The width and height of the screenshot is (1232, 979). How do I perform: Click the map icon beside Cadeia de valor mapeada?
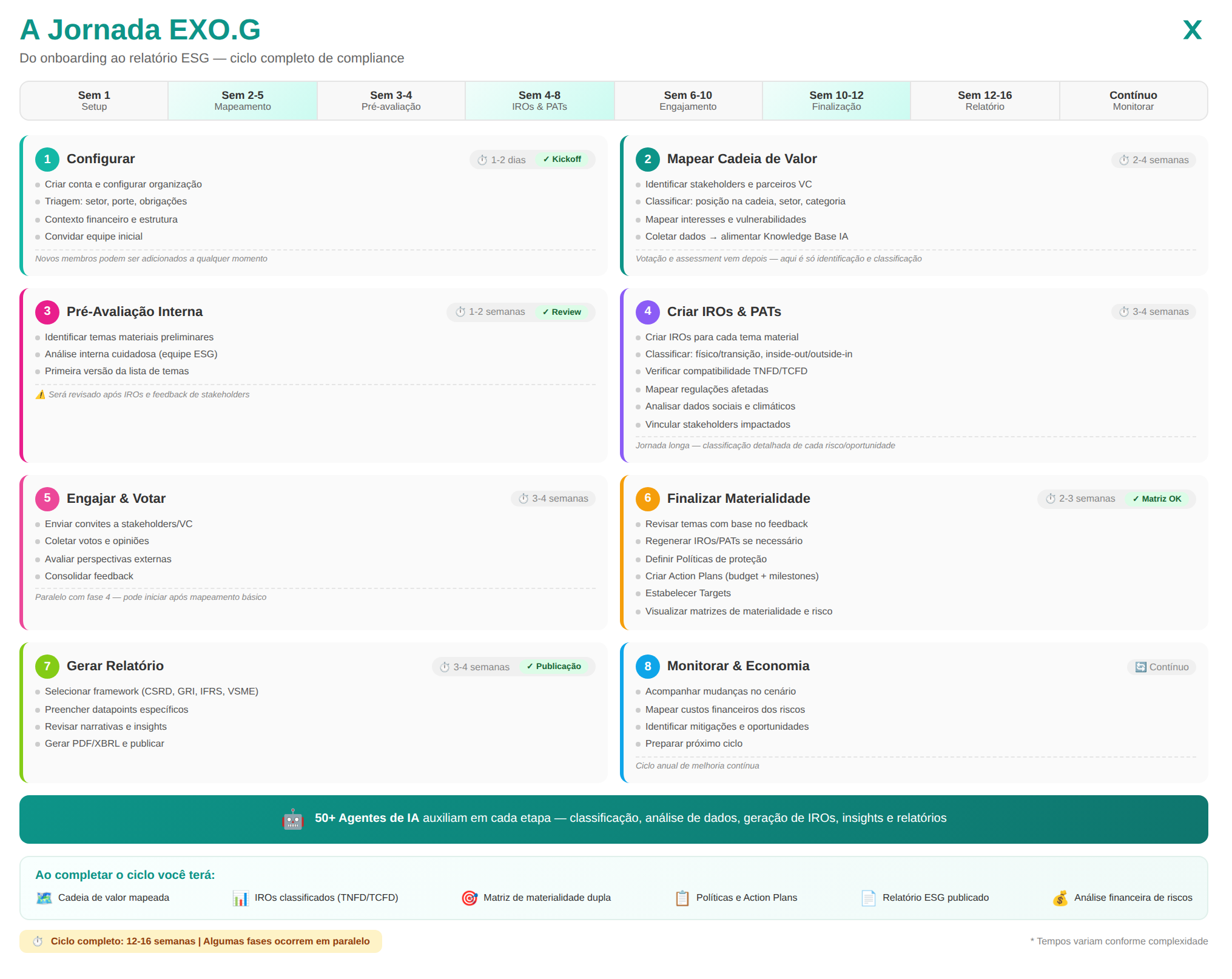coord(44,898)
